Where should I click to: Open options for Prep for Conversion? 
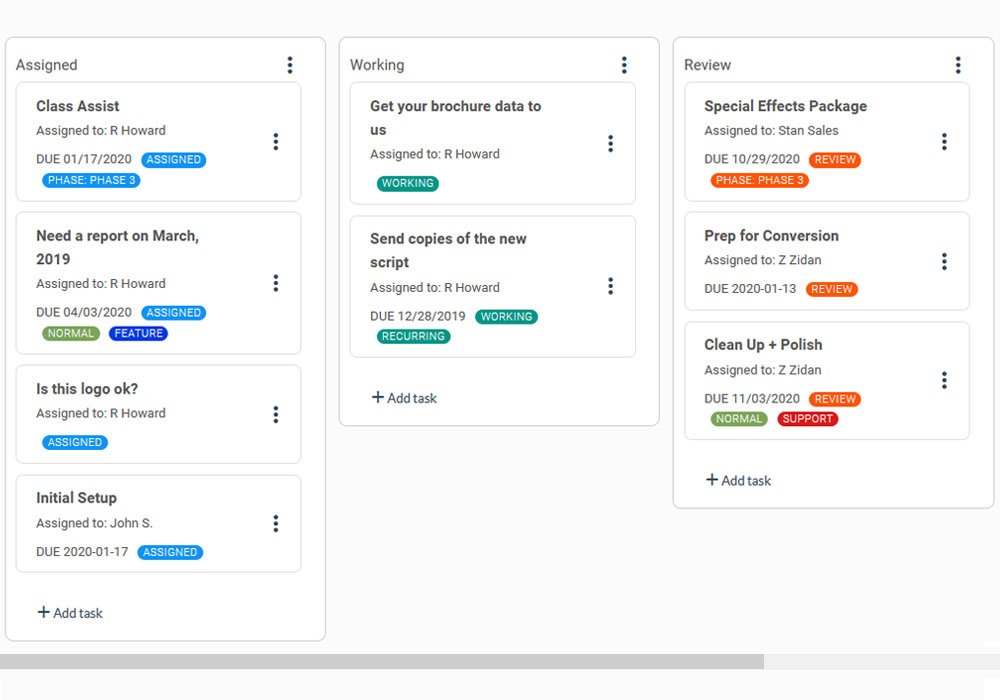[x=944, y=261]
